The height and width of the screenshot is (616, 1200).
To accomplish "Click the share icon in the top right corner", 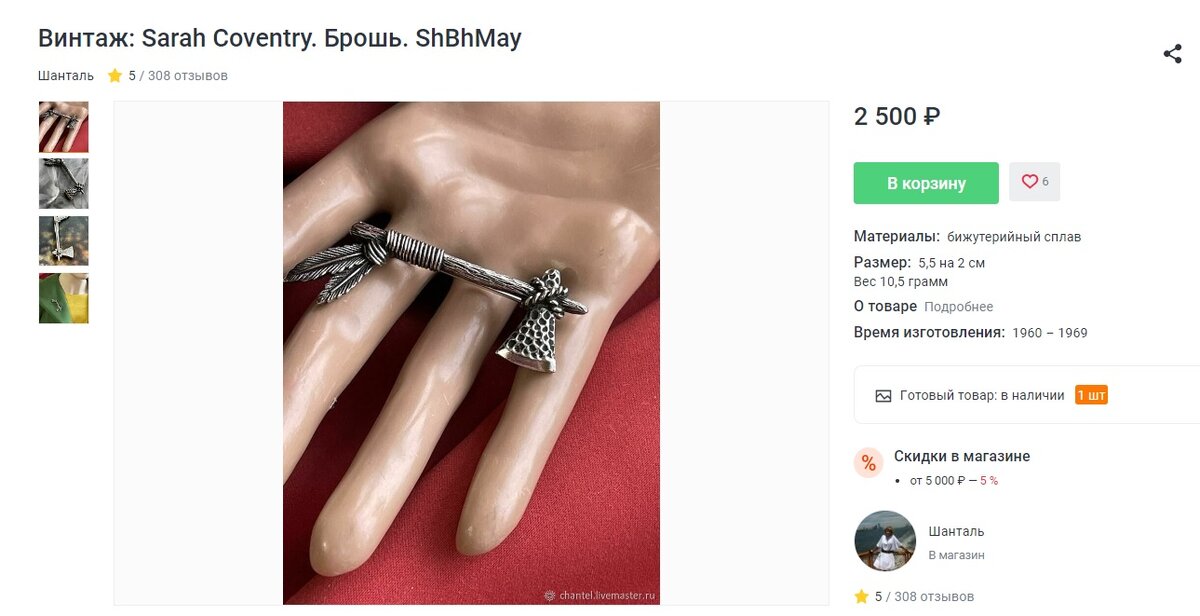I will click(1172, 55).
